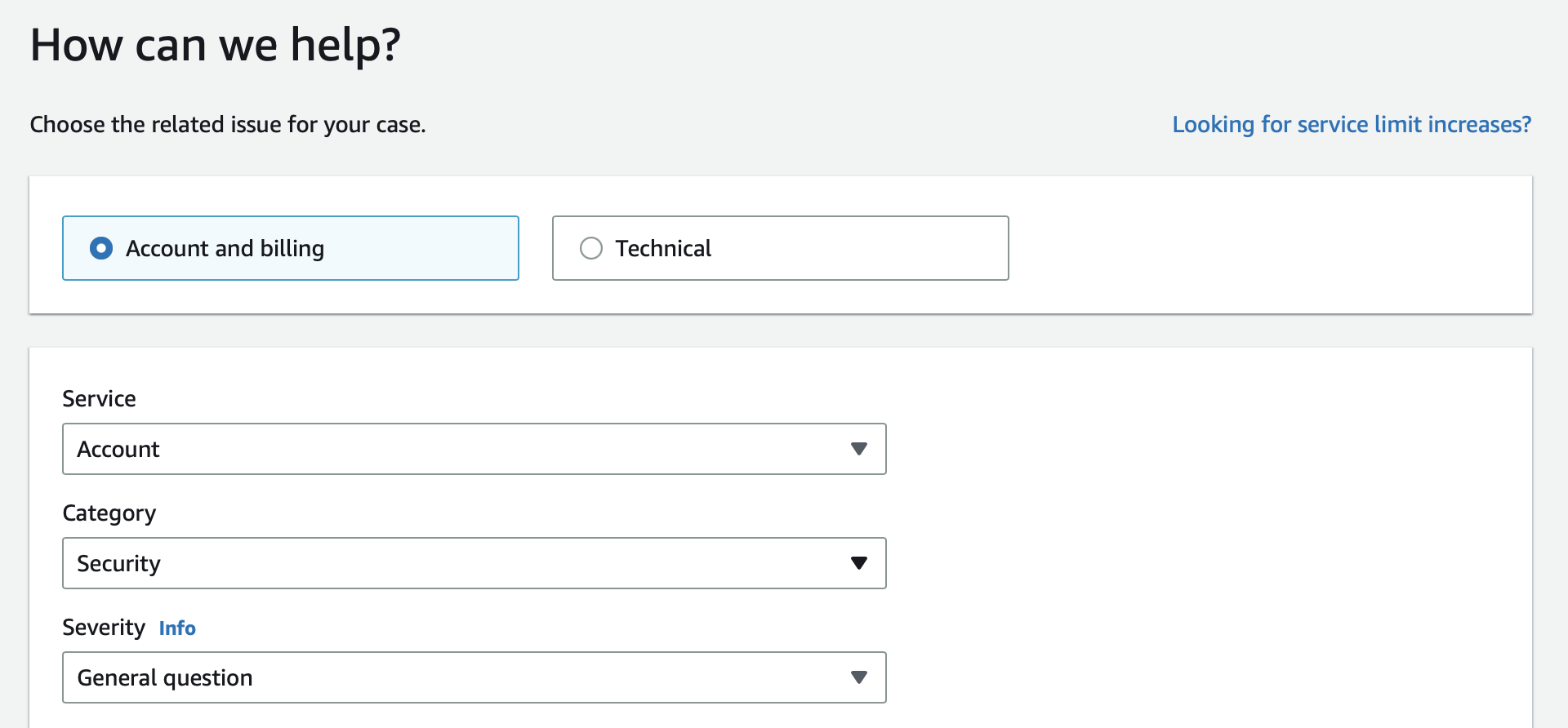Open the Service dropdown showing Account
Image resolution: width=1568 pixels, height=728 pixels.
point(474,449)
